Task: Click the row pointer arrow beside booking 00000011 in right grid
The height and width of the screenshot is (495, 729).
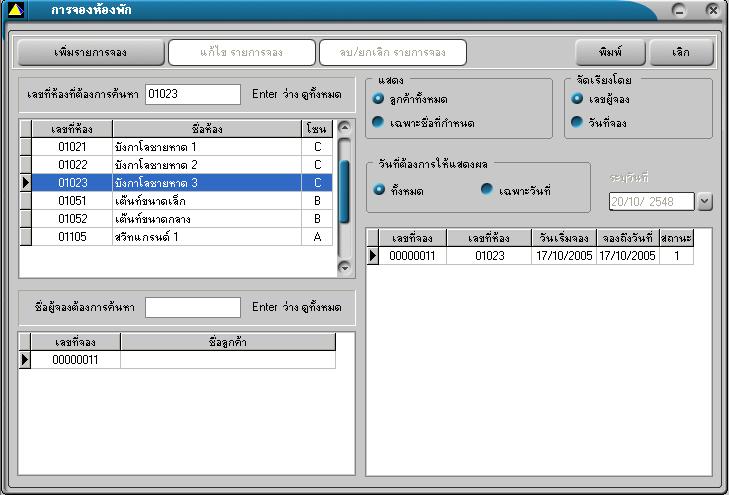Action: [x=374, y=256]
